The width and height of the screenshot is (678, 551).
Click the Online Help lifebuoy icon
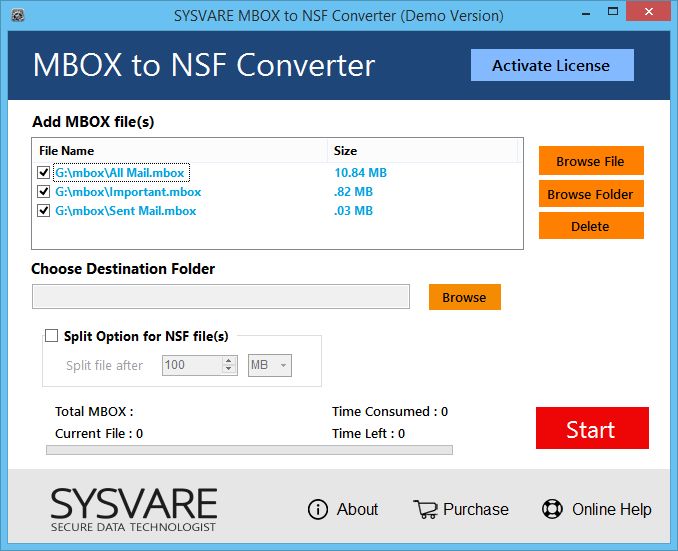coord(552,509)
